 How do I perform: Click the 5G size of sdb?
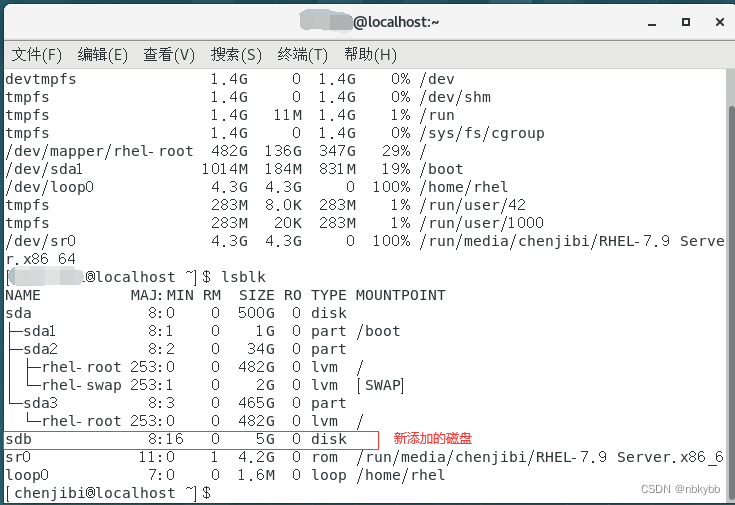(x=265, y=439)
